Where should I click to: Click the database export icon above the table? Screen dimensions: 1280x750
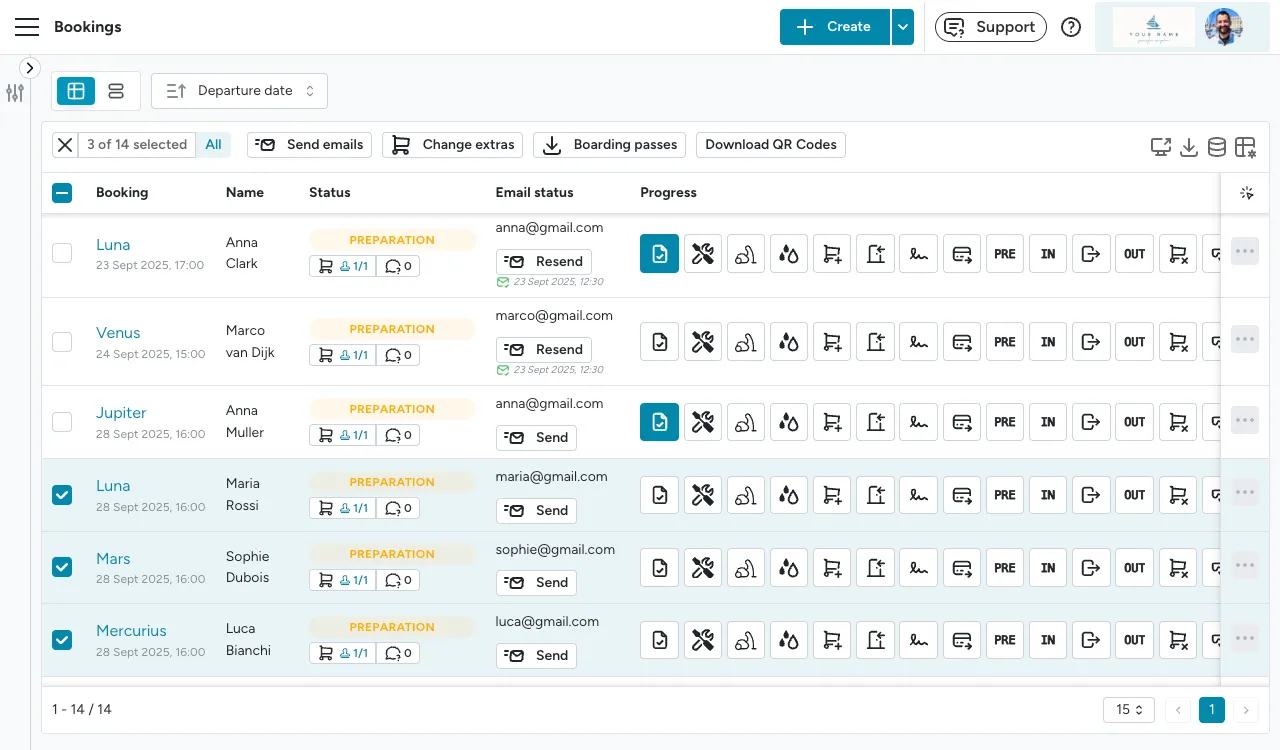point(1217,146)
